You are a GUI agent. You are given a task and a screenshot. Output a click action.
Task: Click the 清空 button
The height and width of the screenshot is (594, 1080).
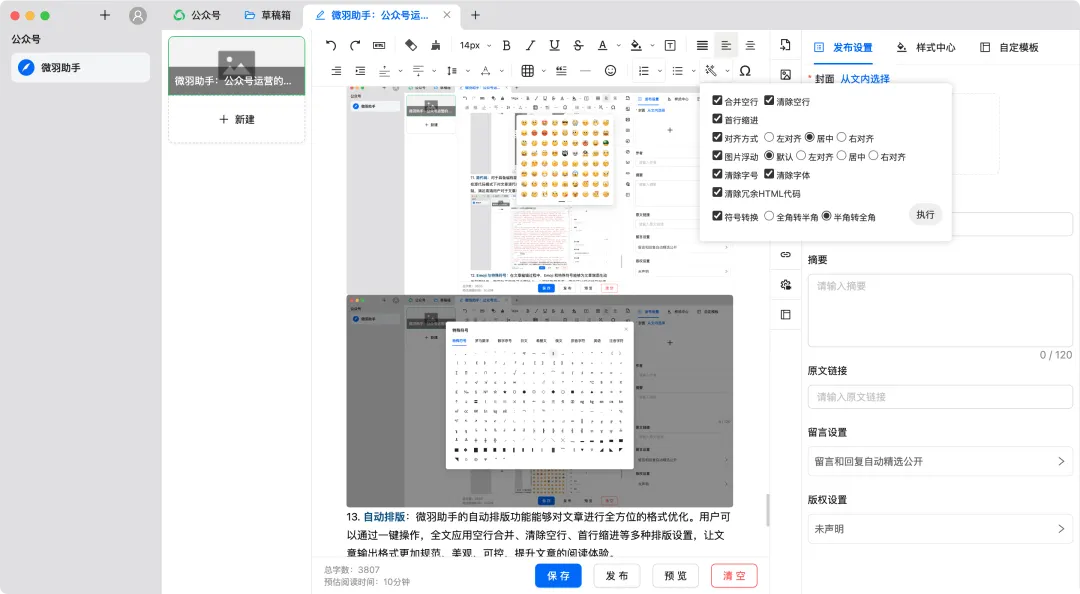pos(734,576)
